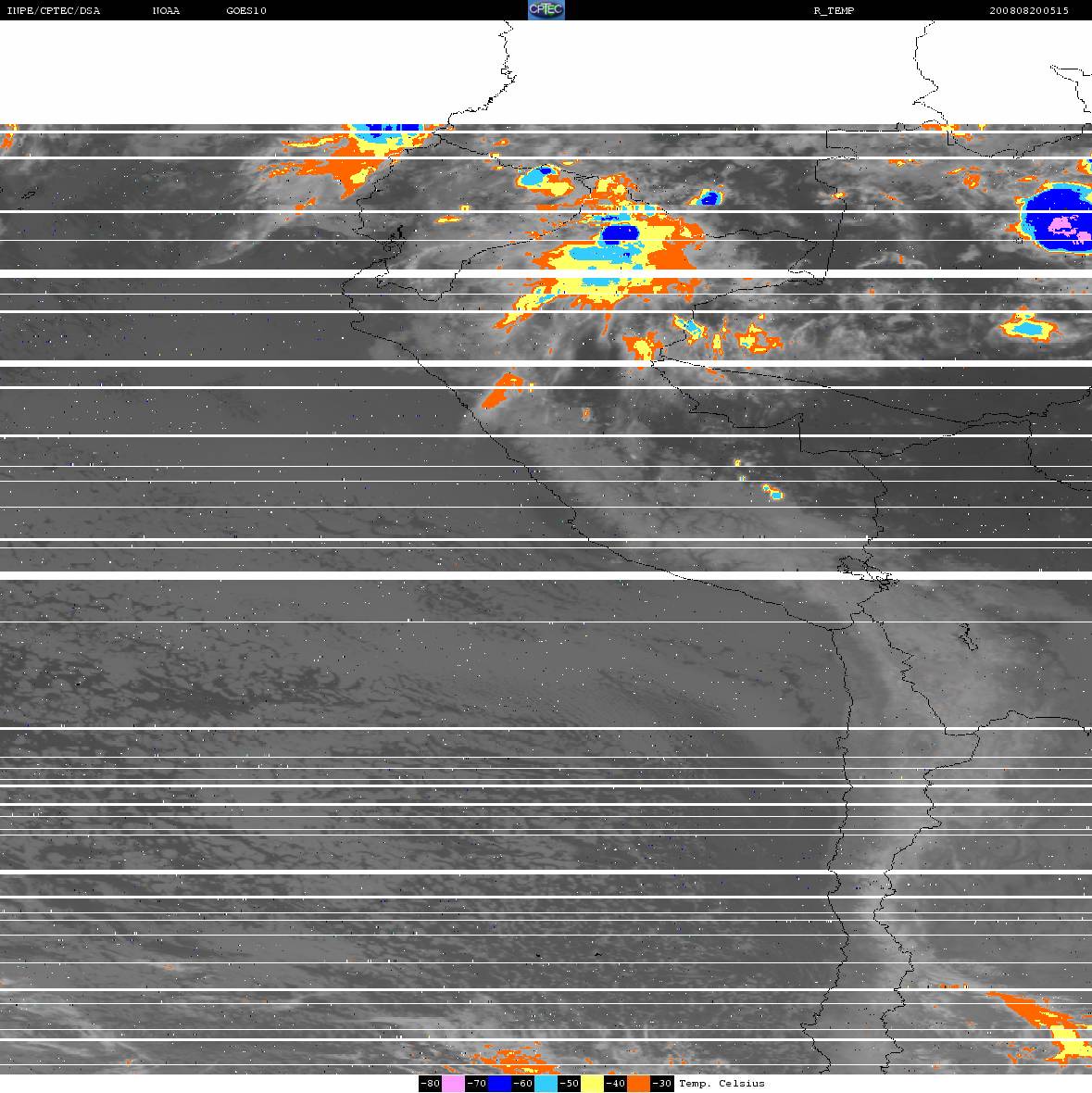Click the Temp. Celsius legend caption
Image resolution: width=1092 pixels, height=1093 pixels.
click(722, 1083)
